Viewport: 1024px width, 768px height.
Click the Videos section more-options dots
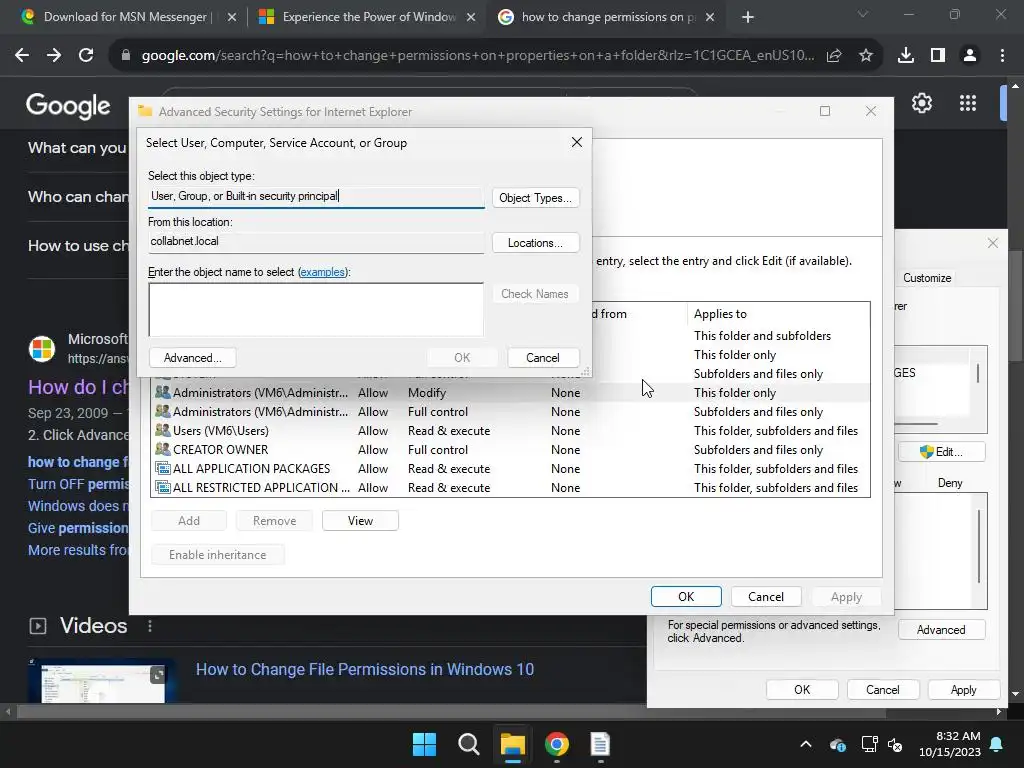click(150, 626)
